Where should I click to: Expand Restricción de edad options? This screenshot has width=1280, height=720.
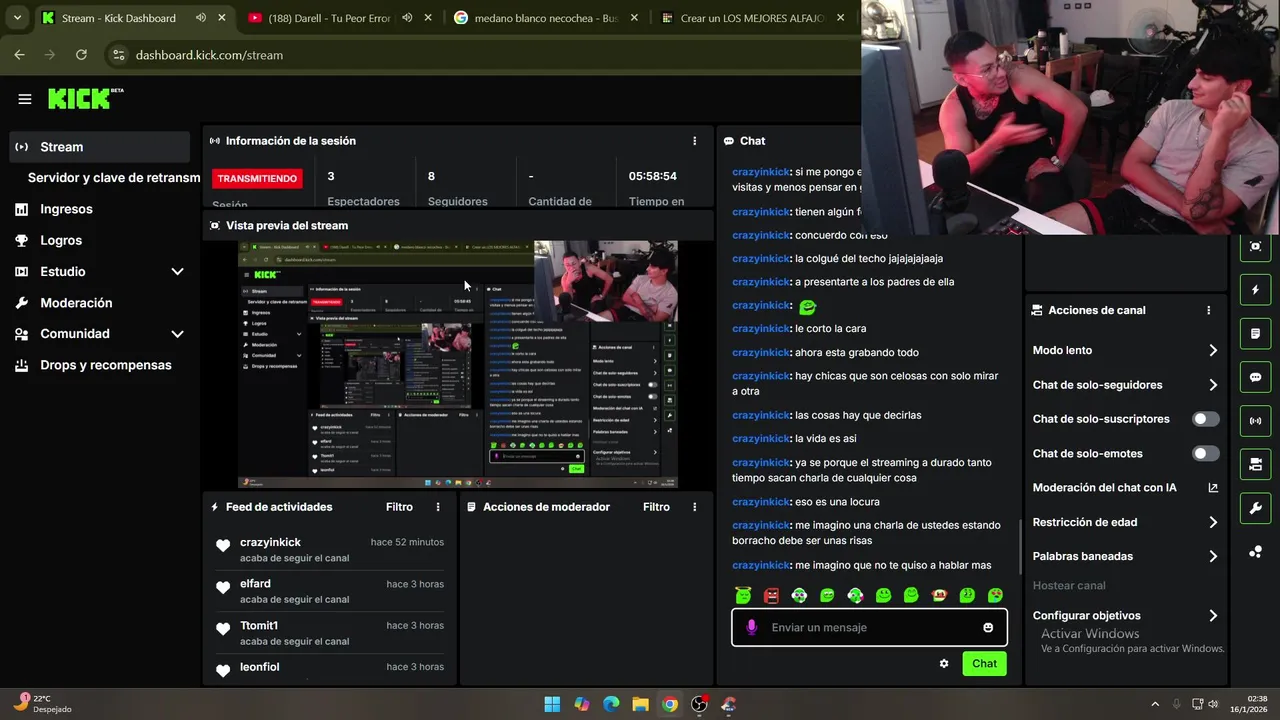[1213, 522]
